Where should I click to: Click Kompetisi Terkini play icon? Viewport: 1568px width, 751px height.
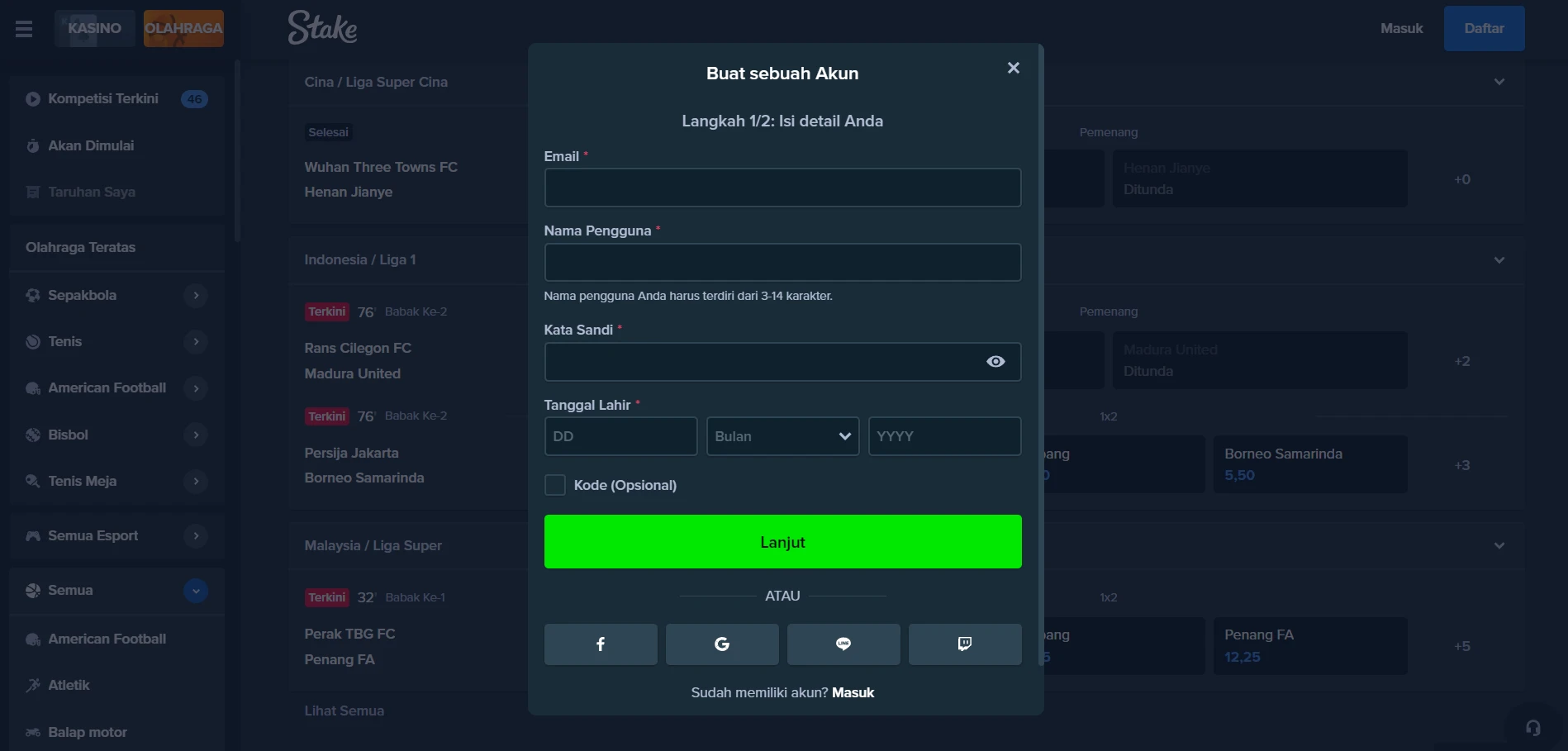pyautogui.click(x=33, y=99)
